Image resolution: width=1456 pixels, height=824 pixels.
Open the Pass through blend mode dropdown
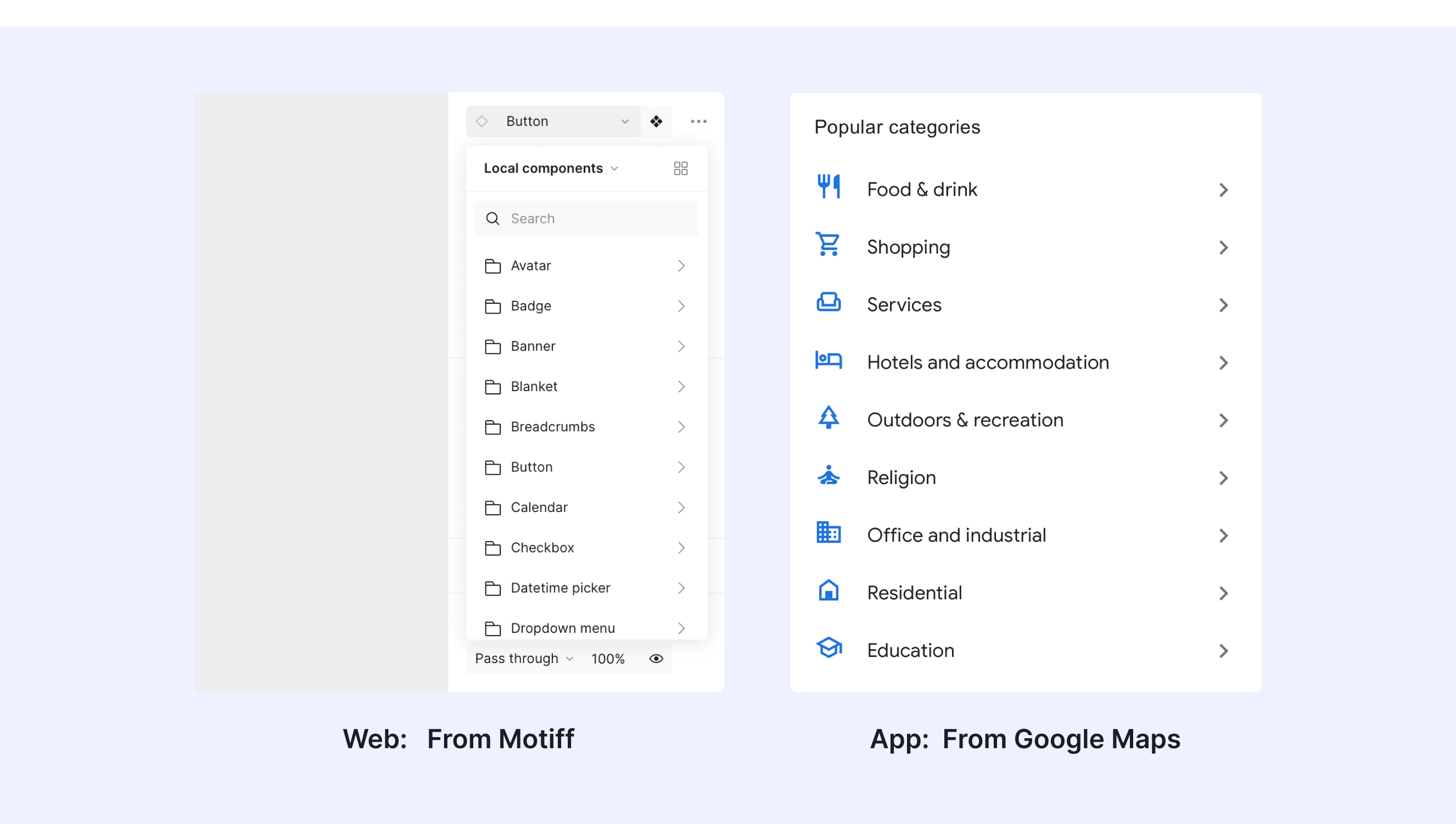coord(524,658)
